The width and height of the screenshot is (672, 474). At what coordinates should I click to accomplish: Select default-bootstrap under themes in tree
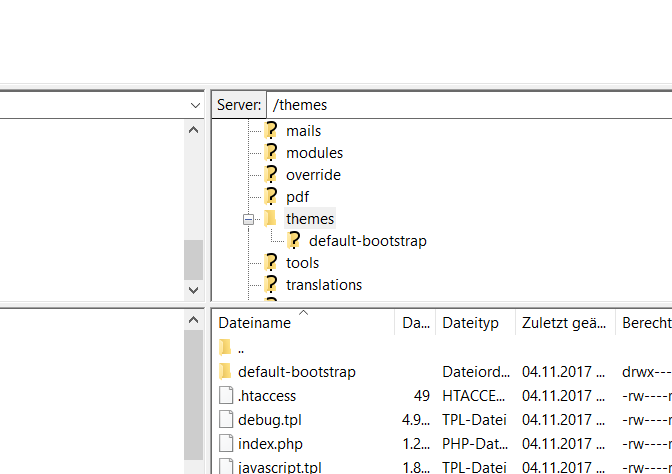point(368,241)
